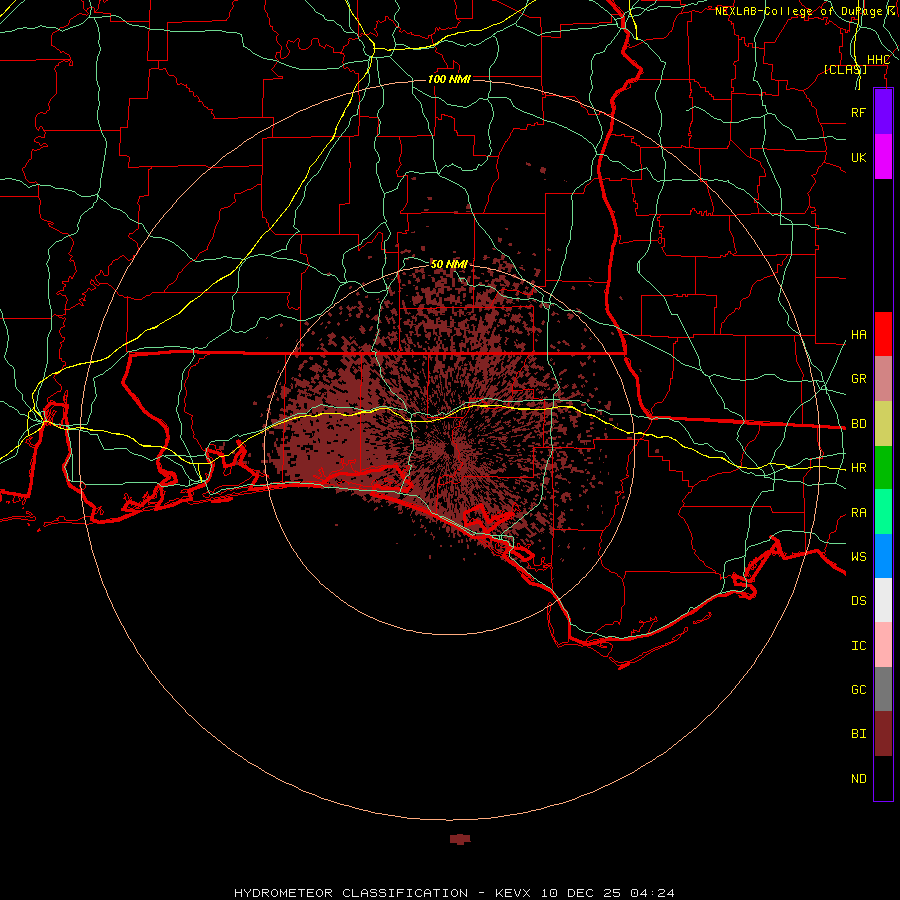Screen dimensions: 900x900
Task: Click the WS blue legend swatch
Action: pyautogui.click(x=883, y=556)
